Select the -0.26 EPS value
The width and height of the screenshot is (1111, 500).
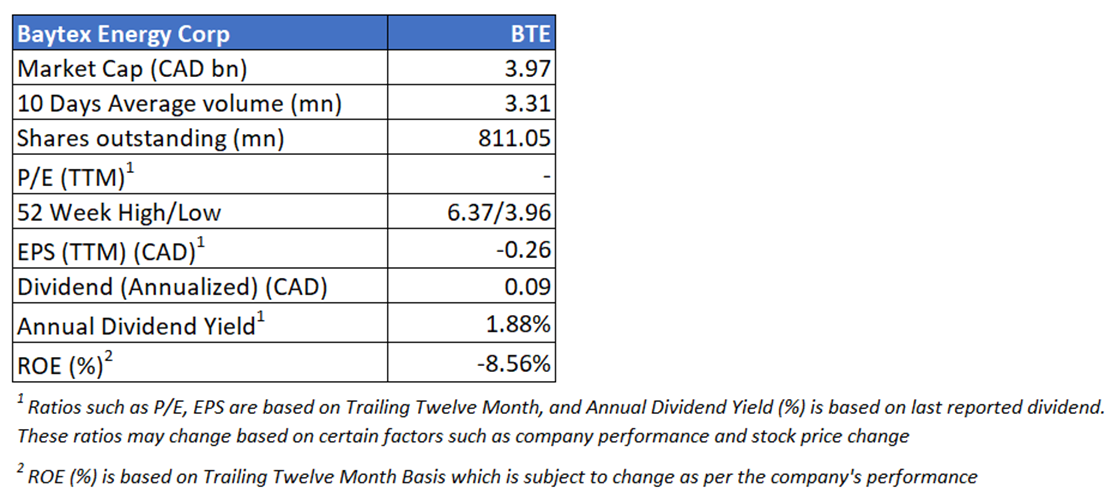click(523, 251)
